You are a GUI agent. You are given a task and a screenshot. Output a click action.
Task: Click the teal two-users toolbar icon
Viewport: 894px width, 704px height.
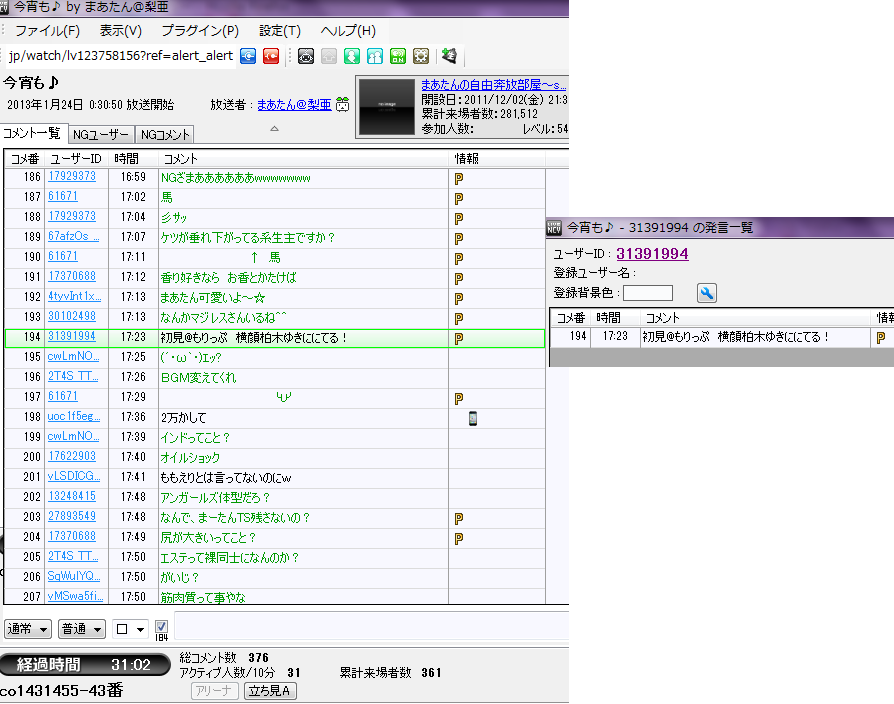point(375,56)
